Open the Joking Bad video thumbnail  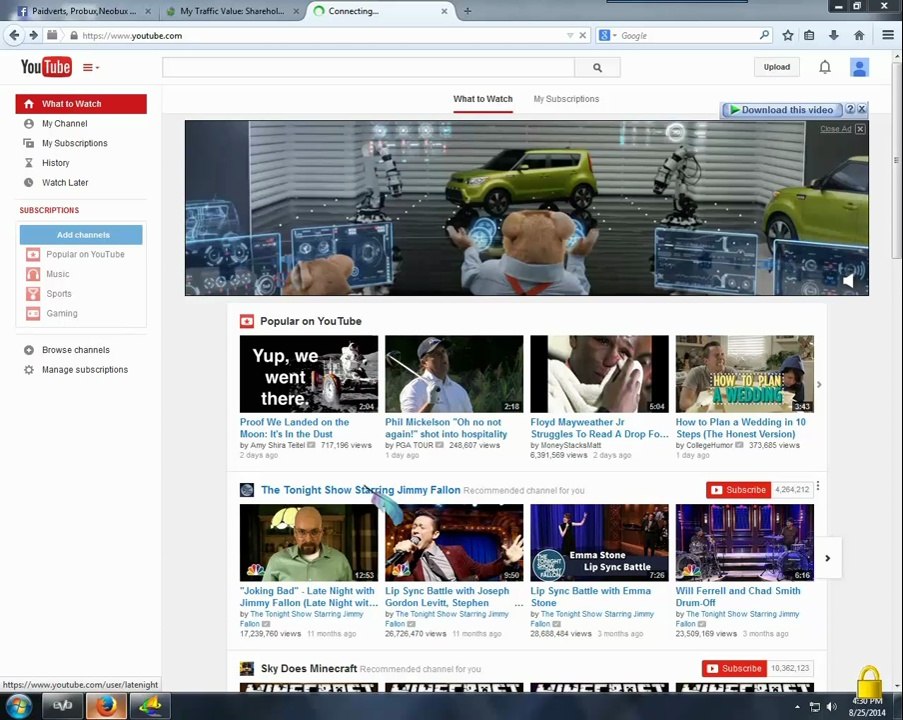tap(309, 543)
